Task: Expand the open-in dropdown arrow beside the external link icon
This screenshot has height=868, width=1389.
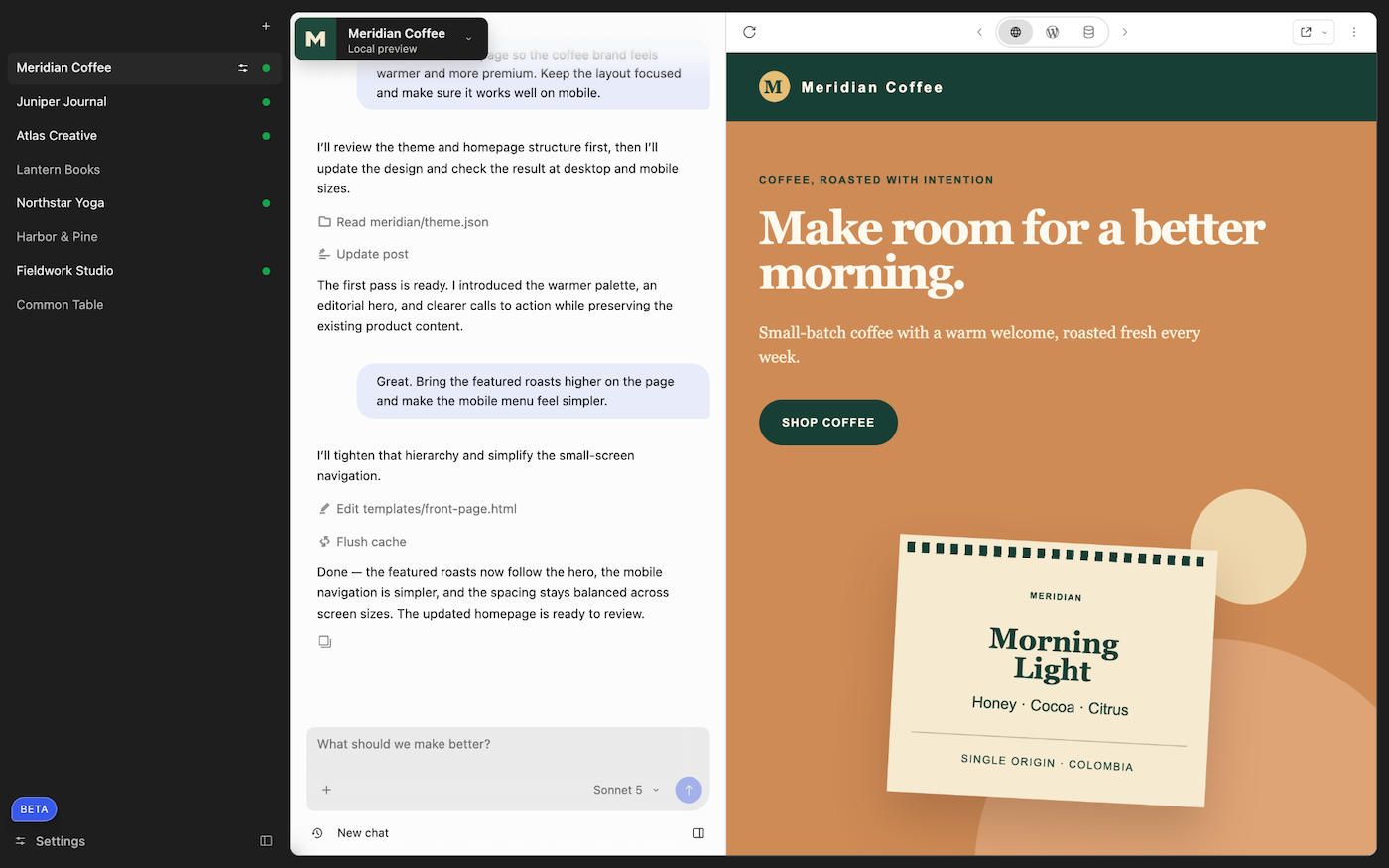Action: [x=1325, y=32]
